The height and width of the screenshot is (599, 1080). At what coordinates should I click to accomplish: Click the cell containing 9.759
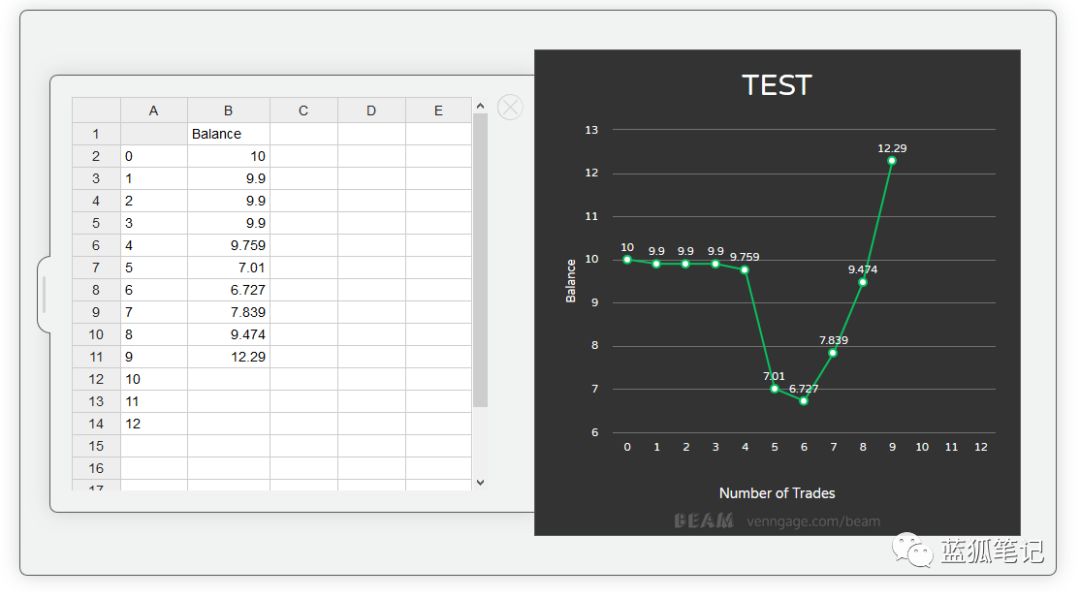pos(228,245)
